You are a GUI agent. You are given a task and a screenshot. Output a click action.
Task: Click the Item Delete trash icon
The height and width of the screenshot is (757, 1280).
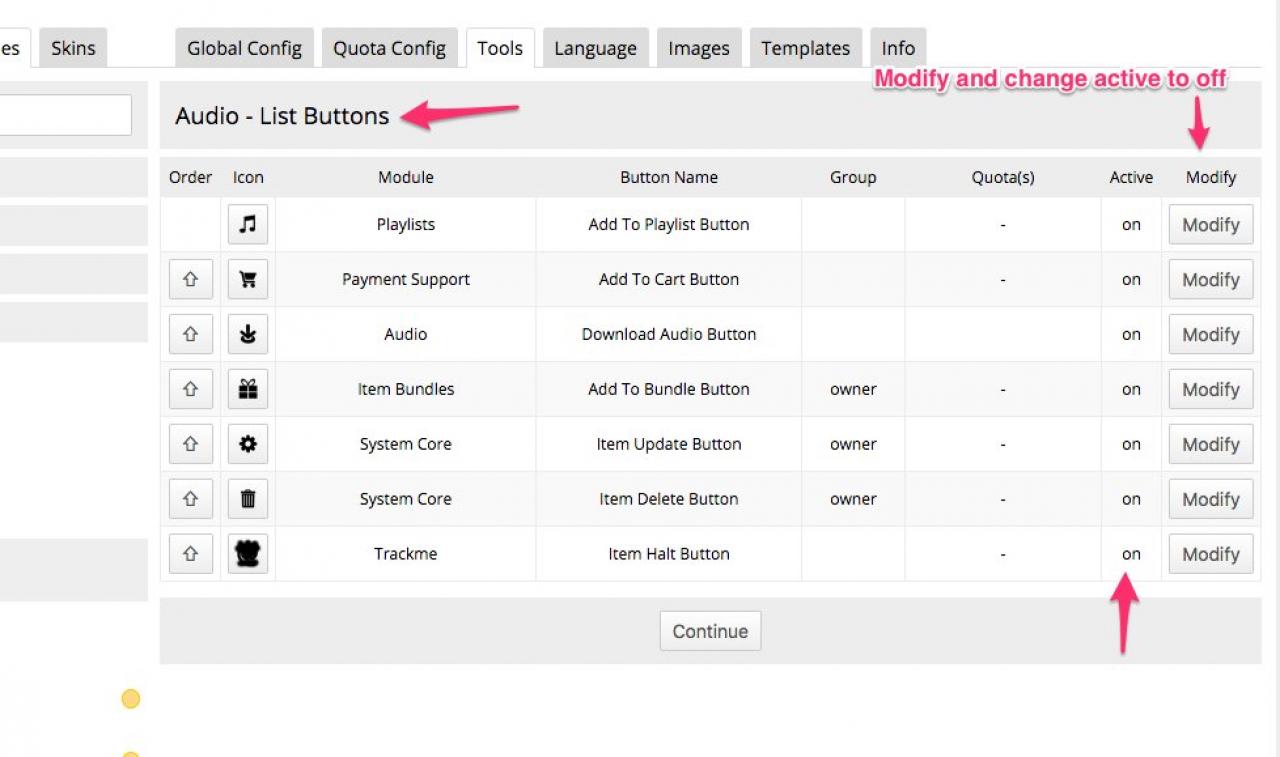(248, 499)
